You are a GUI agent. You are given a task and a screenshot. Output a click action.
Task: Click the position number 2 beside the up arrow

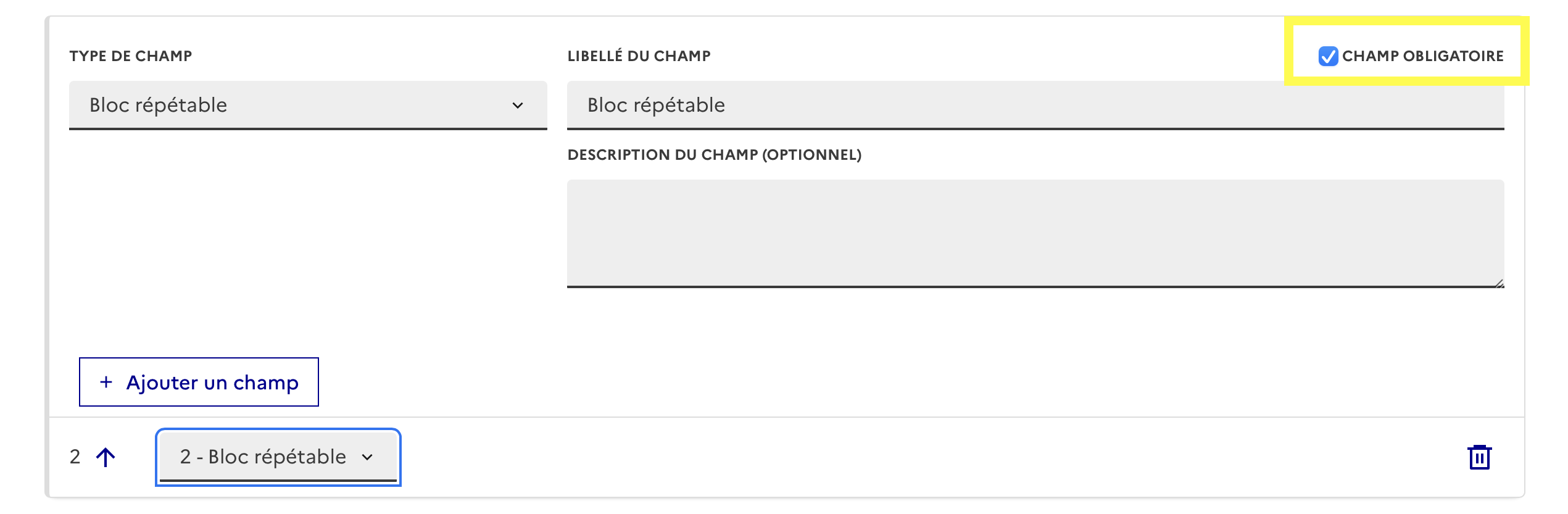pyautogui.click(x=75, y=457)
